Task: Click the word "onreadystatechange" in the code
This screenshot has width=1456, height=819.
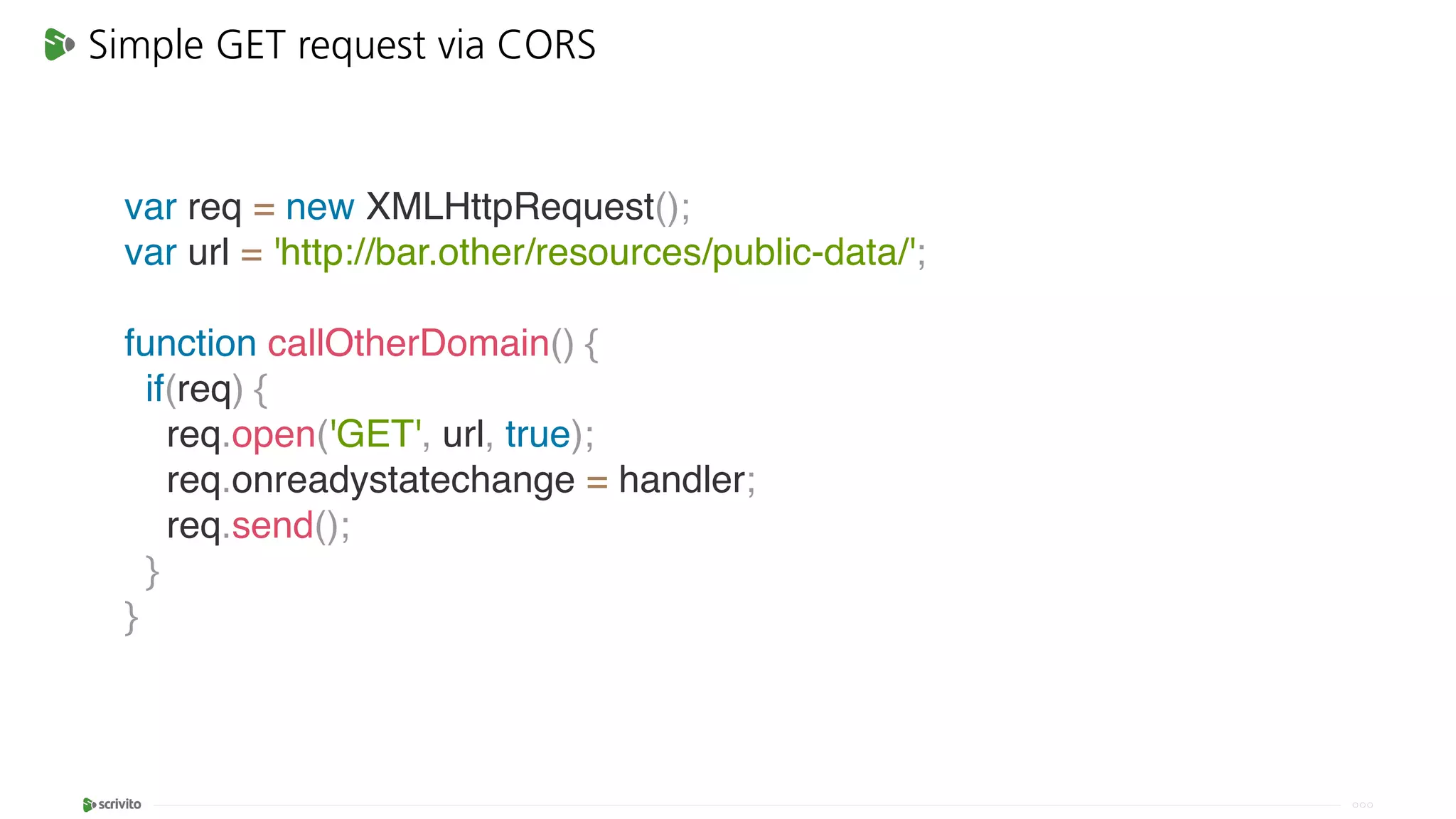Action: [403, 480]
